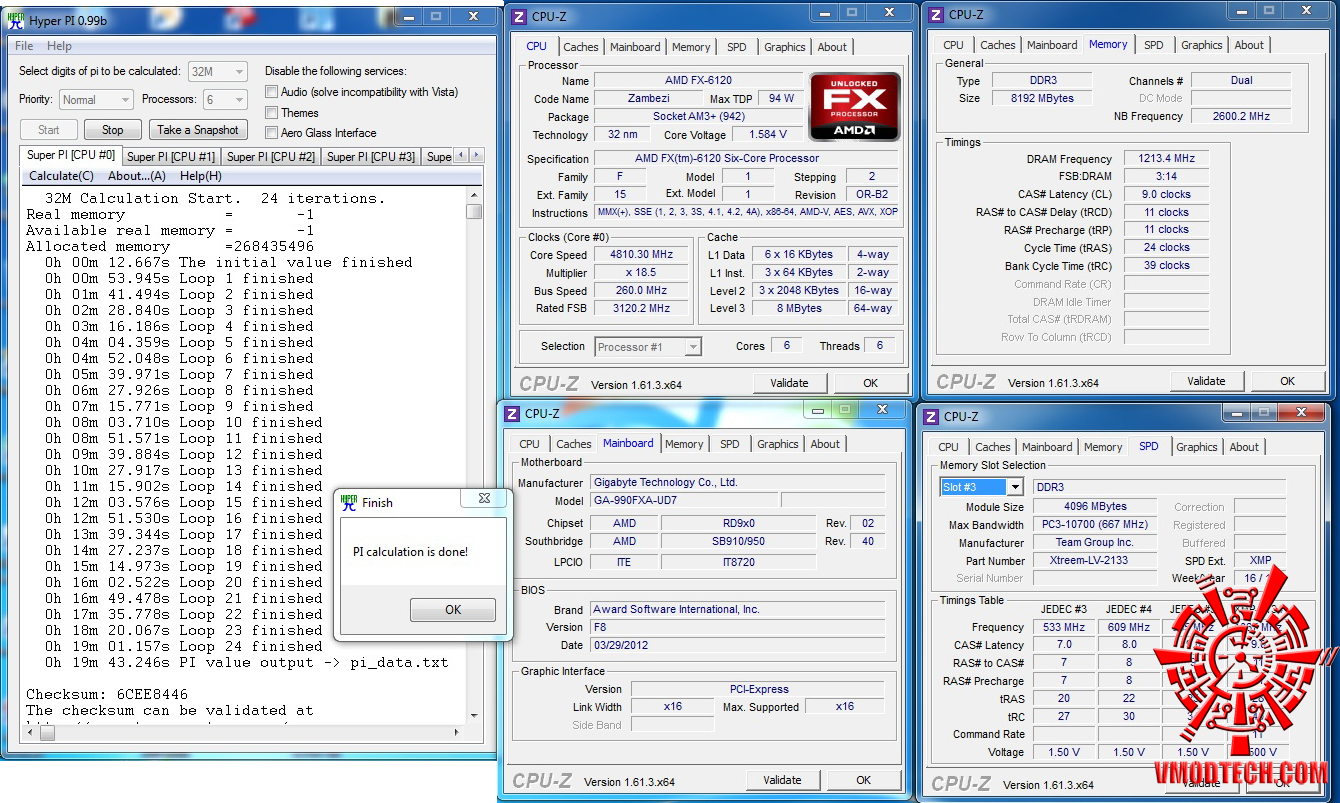Viewport: 1340px width, 803px height.
Task: Click the Z icon of the CPU-Z Mainboard window
Action: pos(511,413)
